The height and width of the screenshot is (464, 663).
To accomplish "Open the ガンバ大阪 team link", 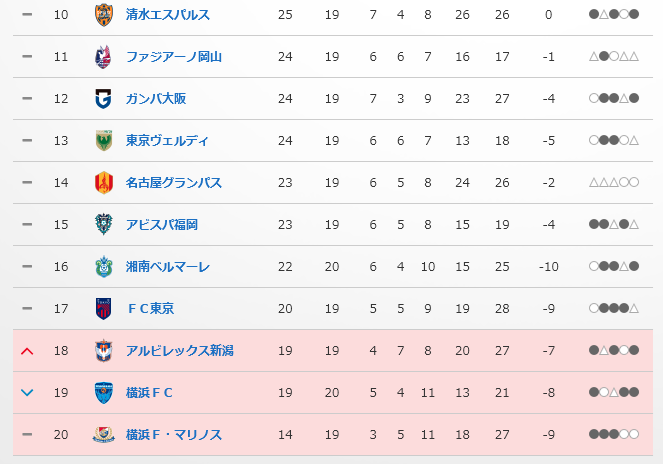I will pyautogui.click(x=156, y=99).
